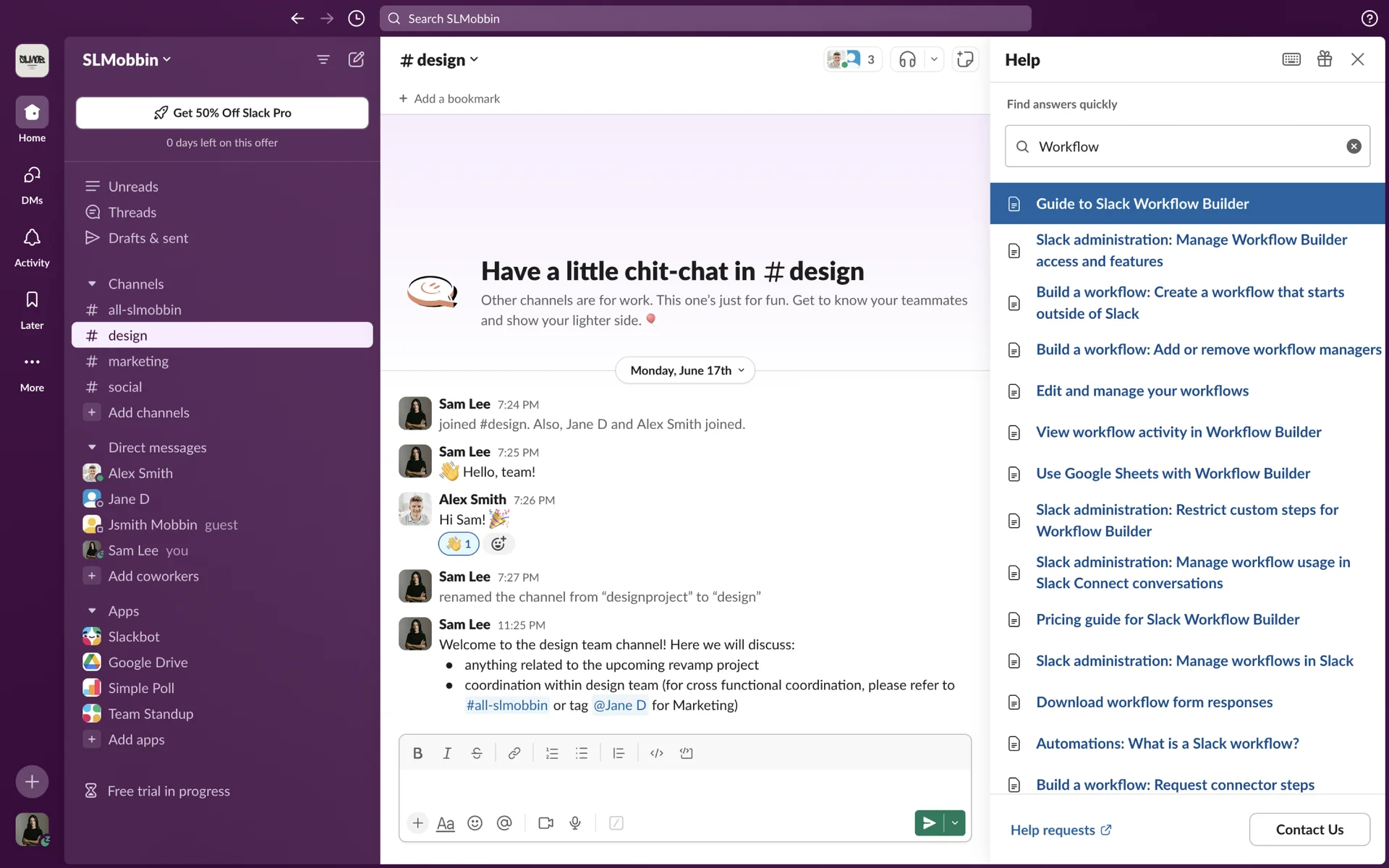Click the Contact Us button
Image resolution: width=1389 pixels, height=868 pixels.
(1309, 830)
